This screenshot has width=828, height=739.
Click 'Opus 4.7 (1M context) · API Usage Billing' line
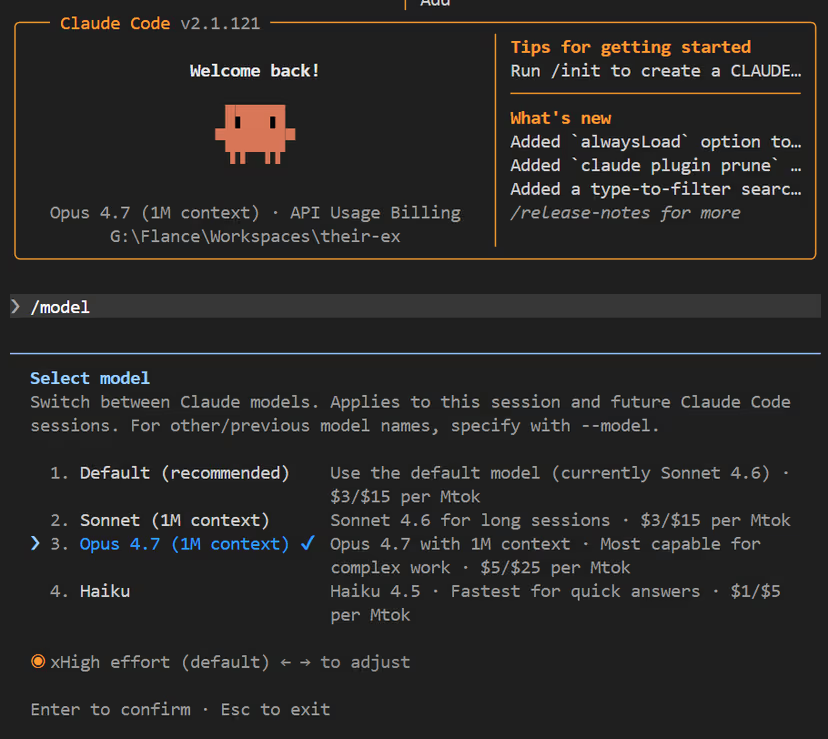[x=255, y=213]
